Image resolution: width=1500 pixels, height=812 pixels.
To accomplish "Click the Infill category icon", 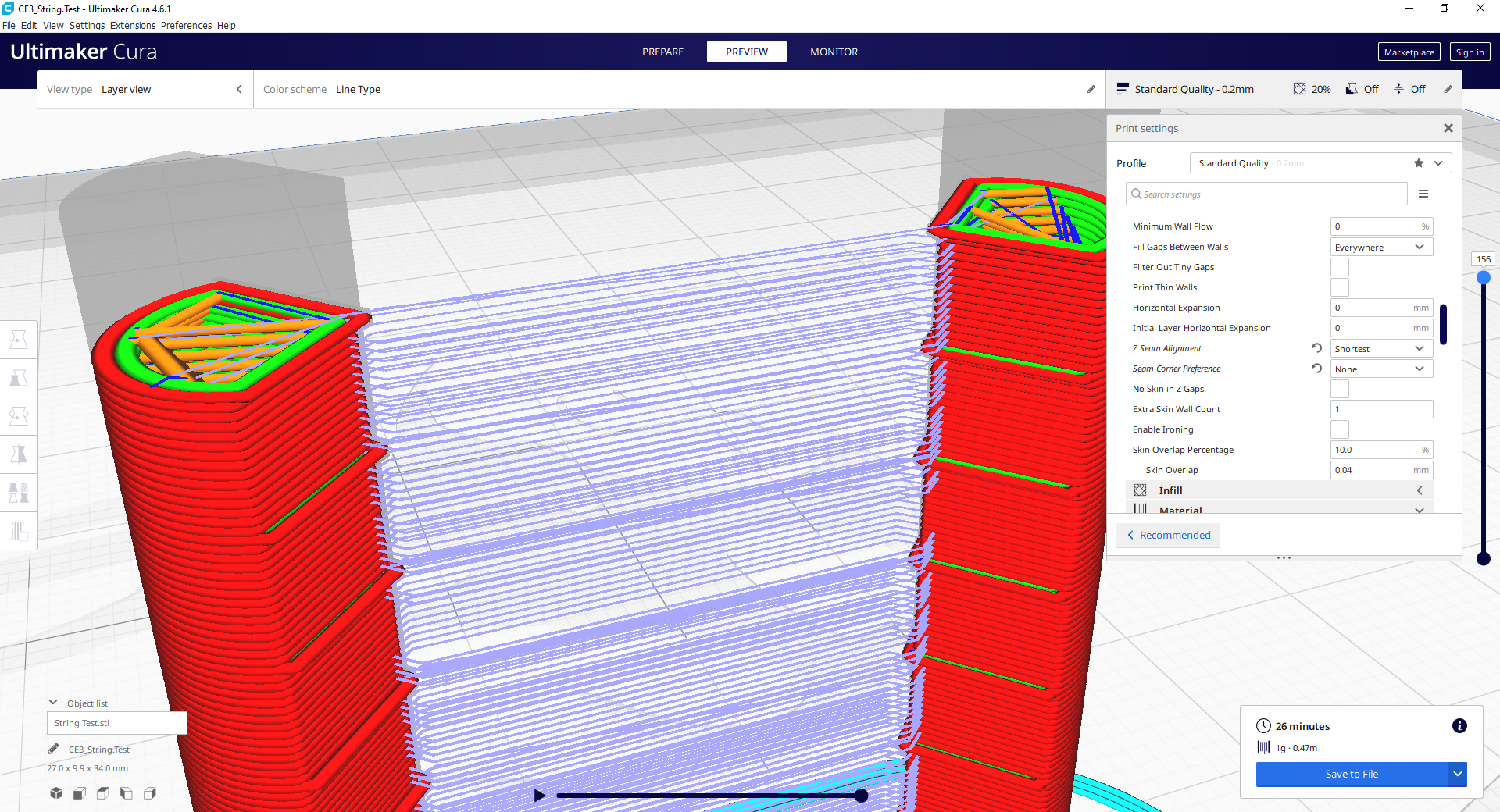I will pos(1141,490).
